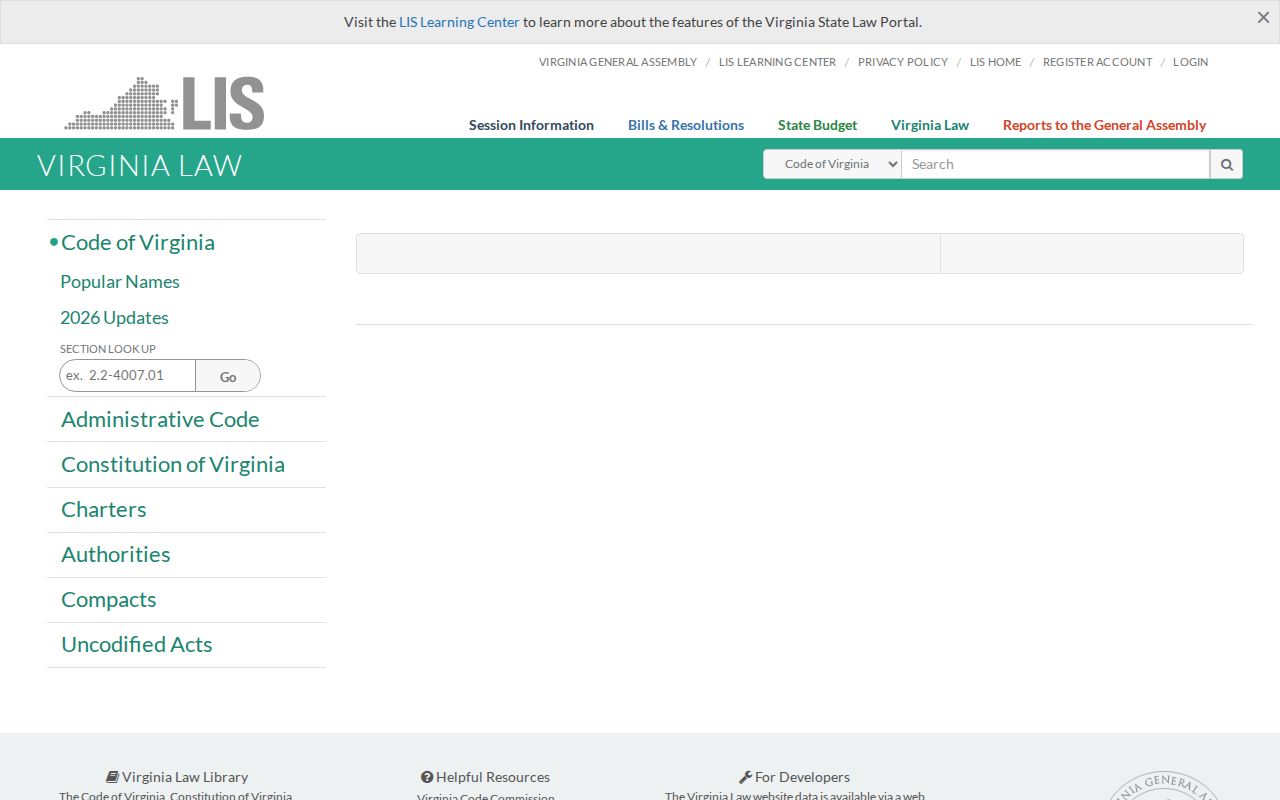Open the Administrative Code section
This screenshot has width=1280, height=800.
tap(160, 420)
